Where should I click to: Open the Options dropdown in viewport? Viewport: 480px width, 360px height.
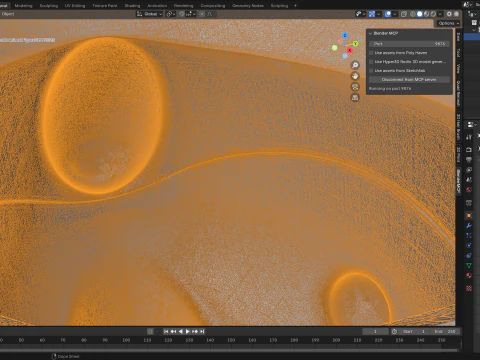click(448, 23)
